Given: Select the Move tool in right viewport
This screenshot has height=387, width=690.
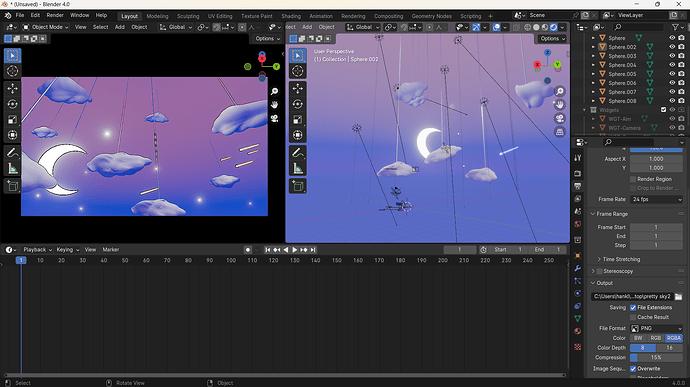Looking at the screenshot, I should pos(297,88).
